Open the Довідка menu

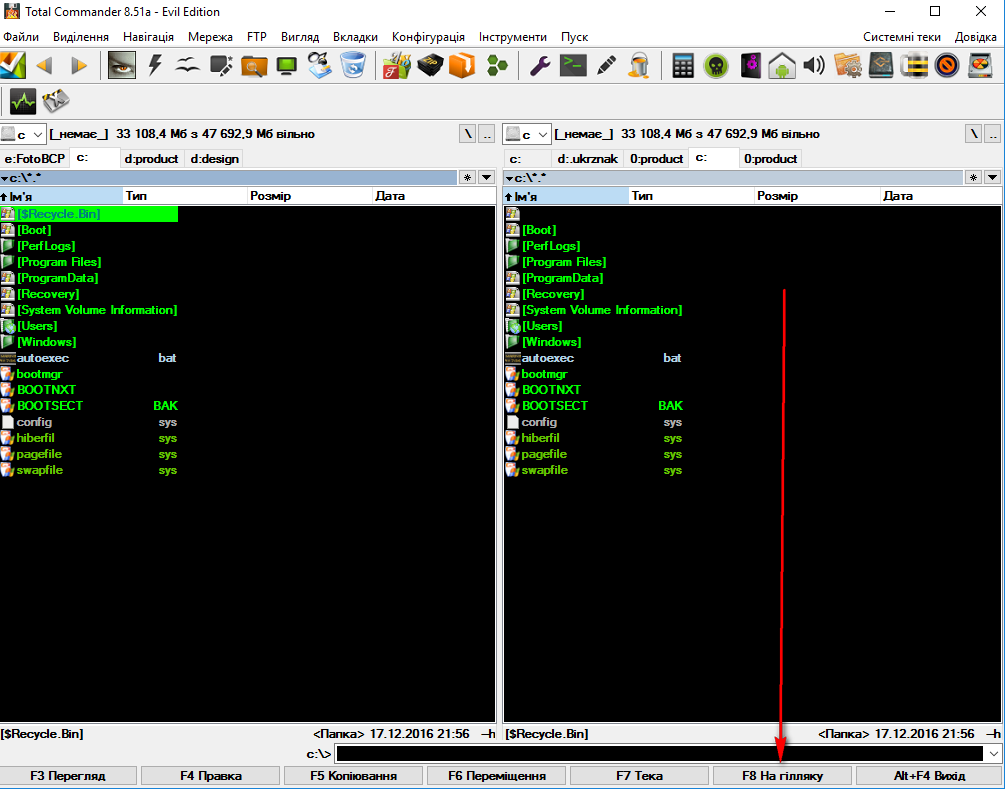pyautogui.click(x=976, y=37)
